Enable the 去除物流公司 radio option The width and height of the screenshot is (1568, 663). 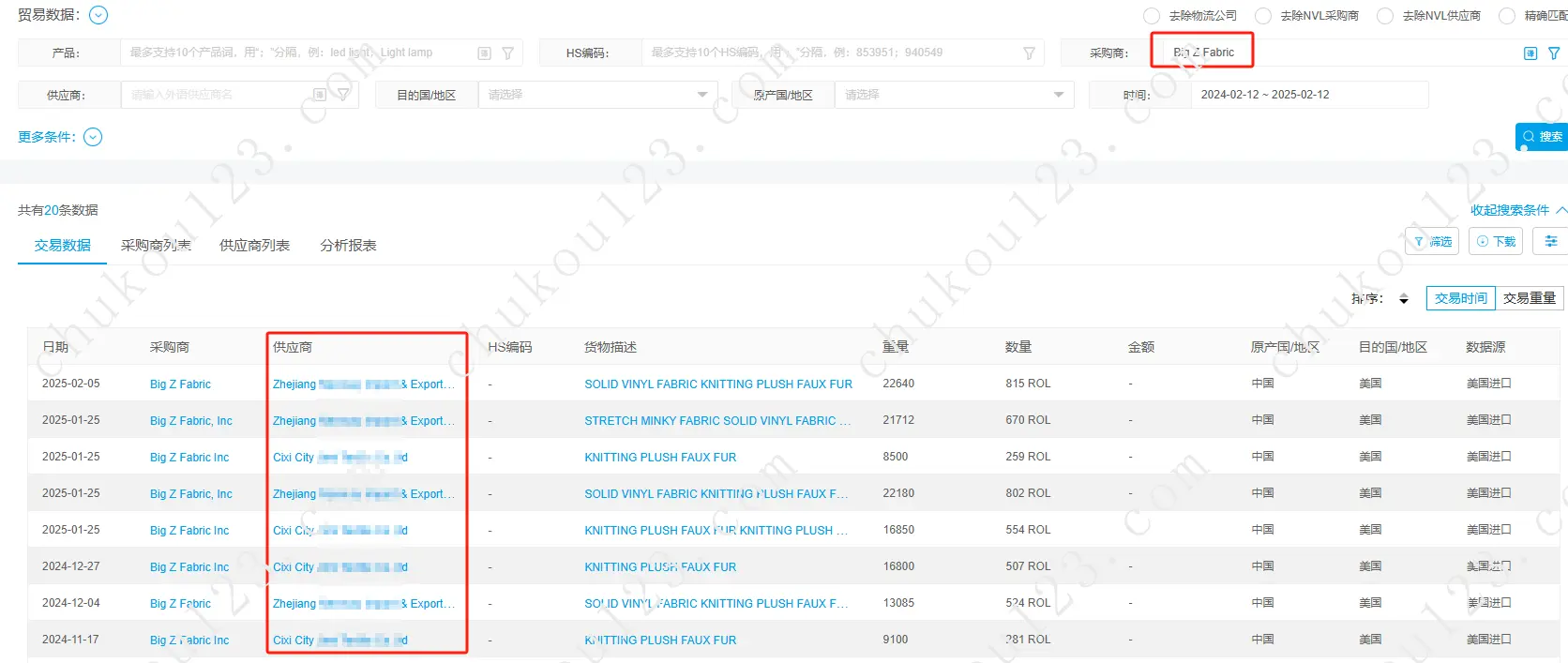[1152, 16]
